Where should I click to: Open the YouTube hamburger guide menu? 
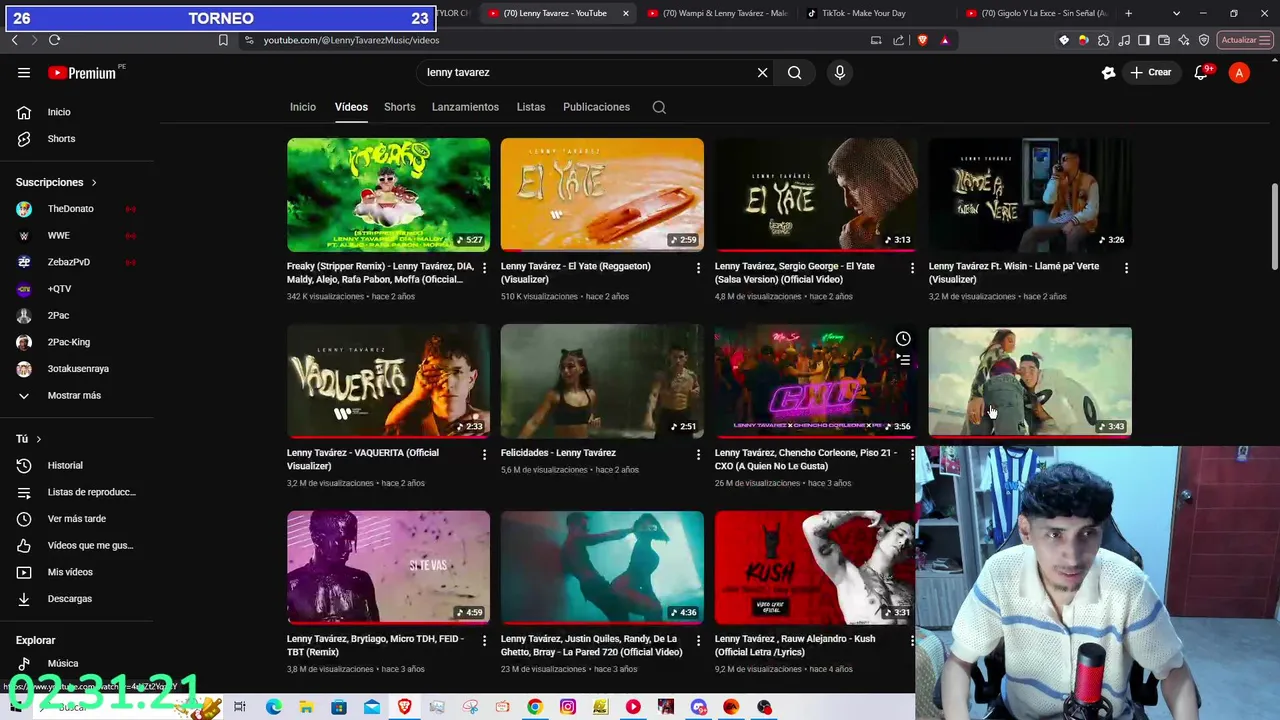pos(24,72)
